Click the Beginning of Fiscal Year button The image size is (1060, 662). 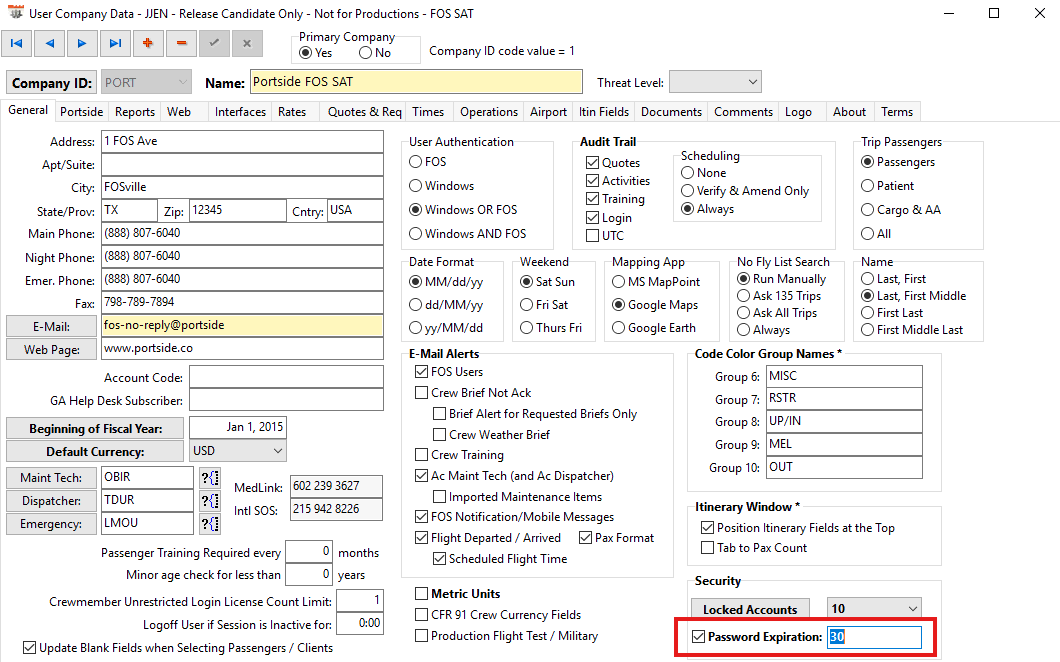pos(95,429)
